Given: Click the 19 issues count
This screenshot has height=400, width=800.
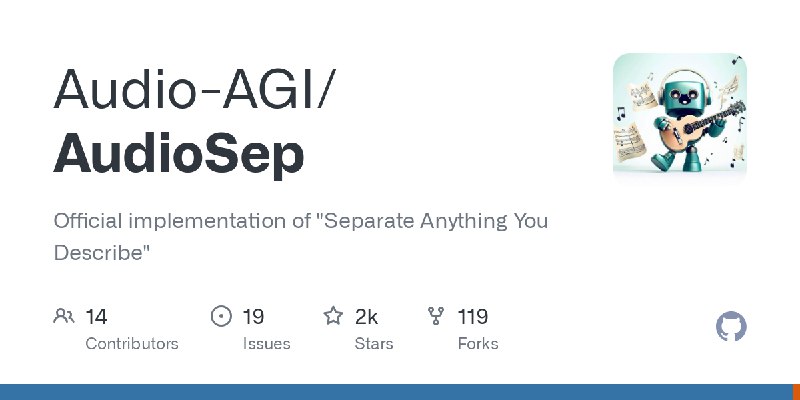Looking at the screenshot, I should pos(253,317).
